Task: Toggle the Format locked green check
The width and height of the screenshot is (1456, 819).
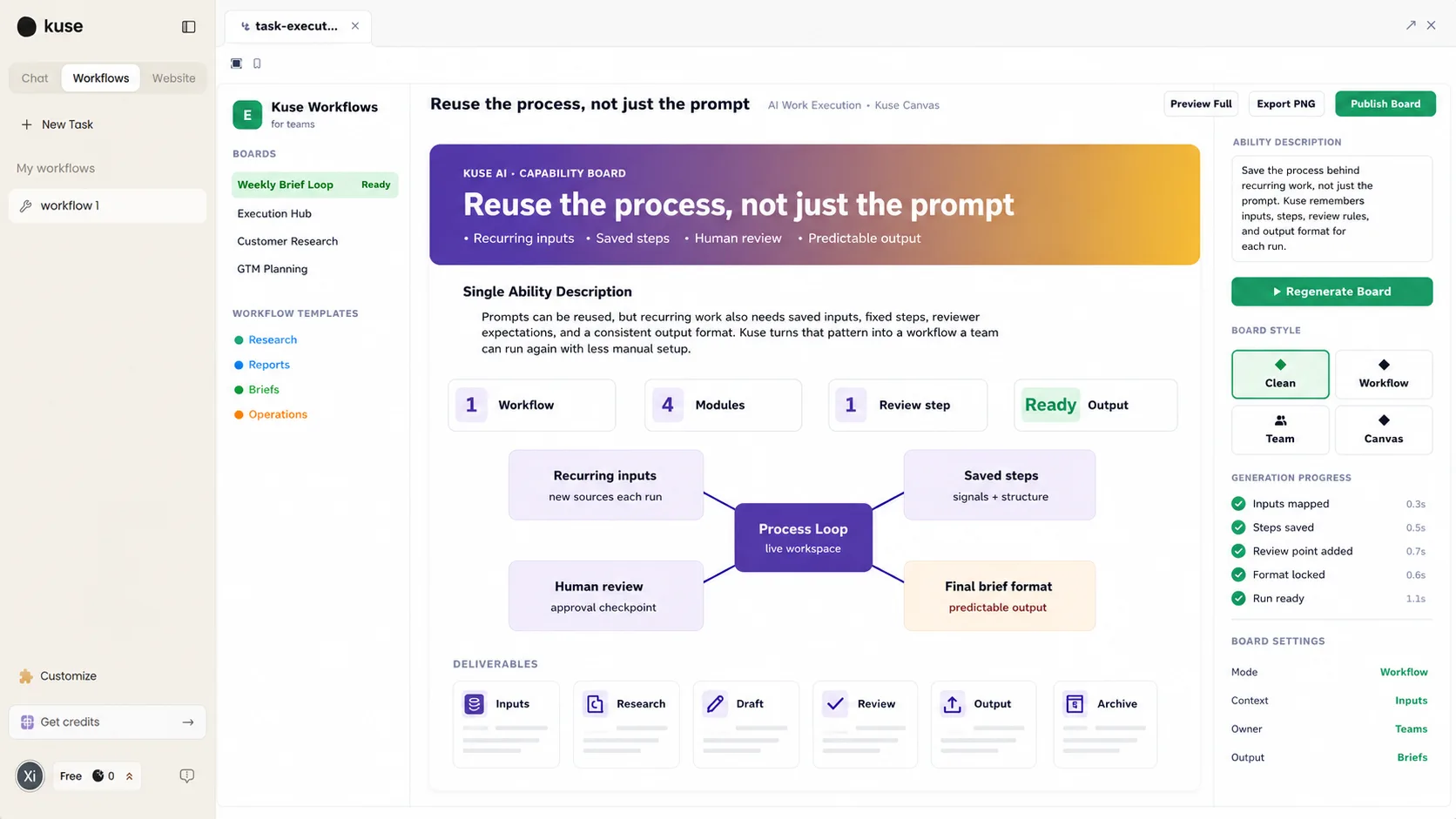Action: click(x=1238, y=574)
